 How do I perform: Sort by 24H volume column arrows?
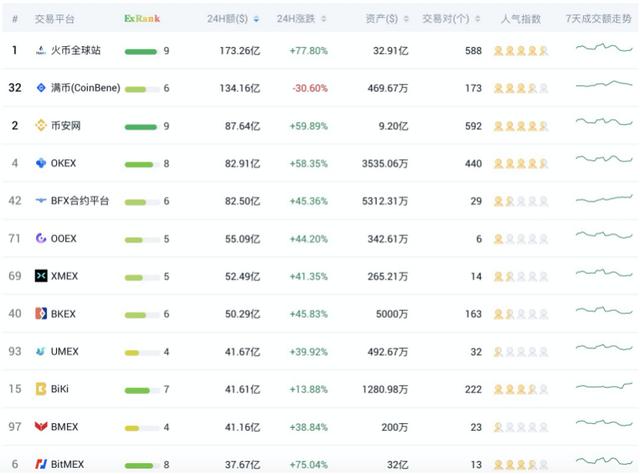point(256,19)
